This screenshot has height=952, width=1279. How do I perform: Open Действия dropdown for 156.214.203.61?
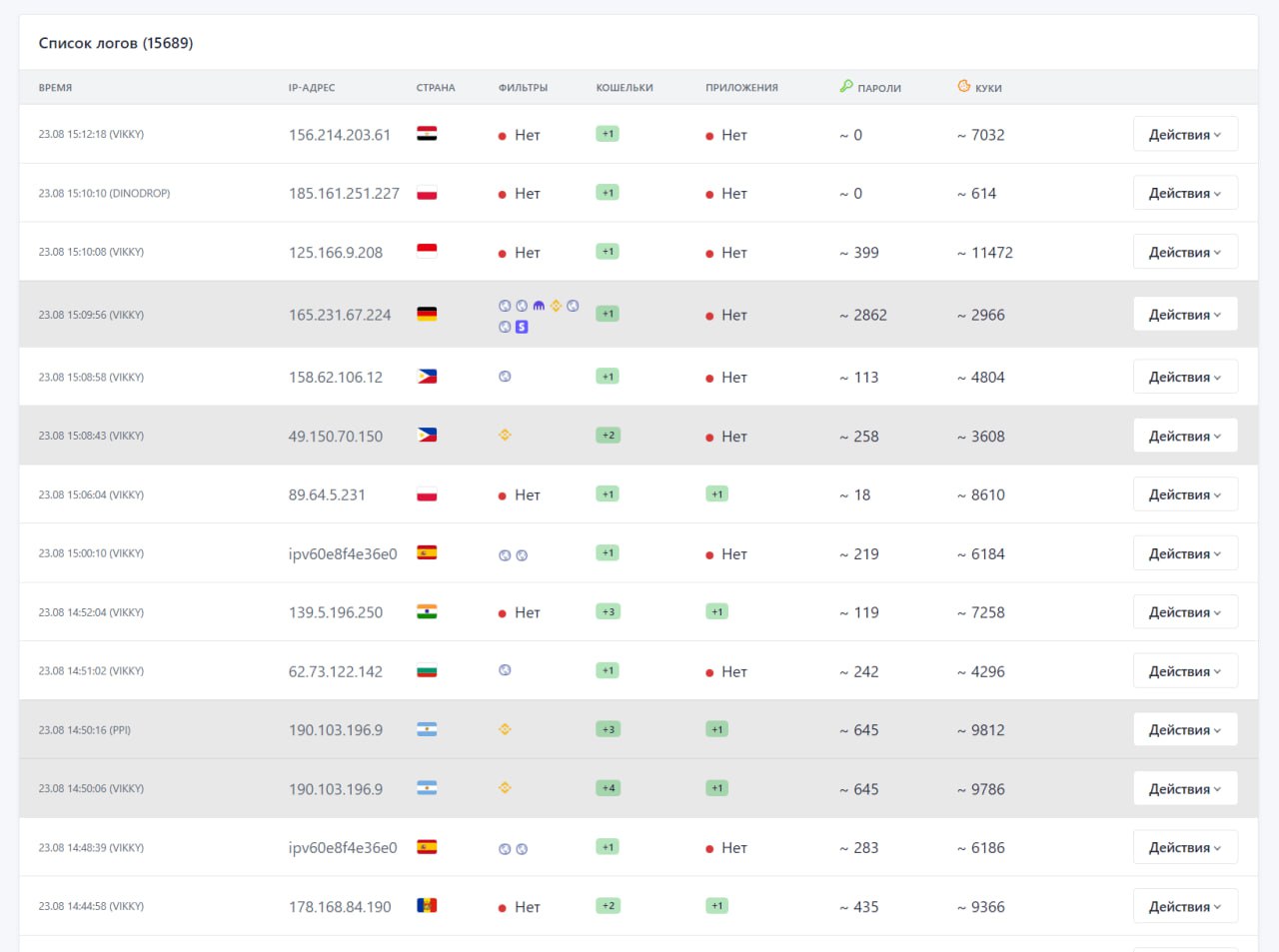click(1185, 134)
